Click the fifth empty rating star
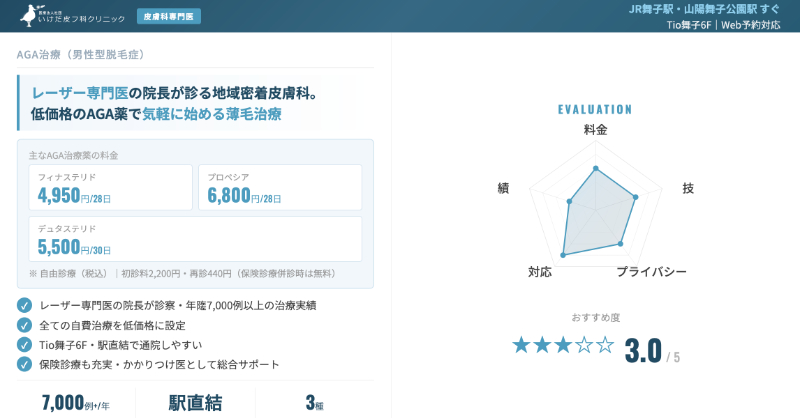 point(605,346)
